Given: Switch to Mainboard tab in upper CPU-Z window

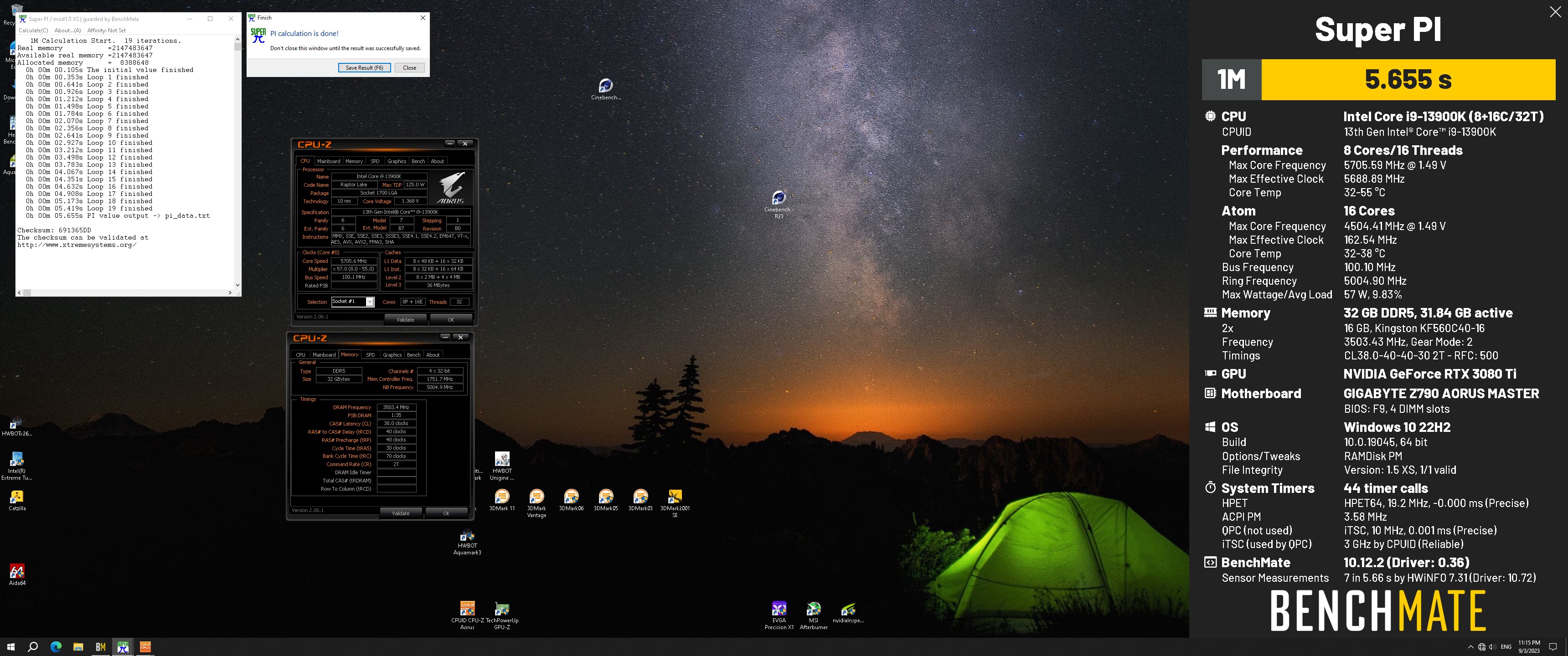Looking at the screenshot, I should (x=329, y=161).
